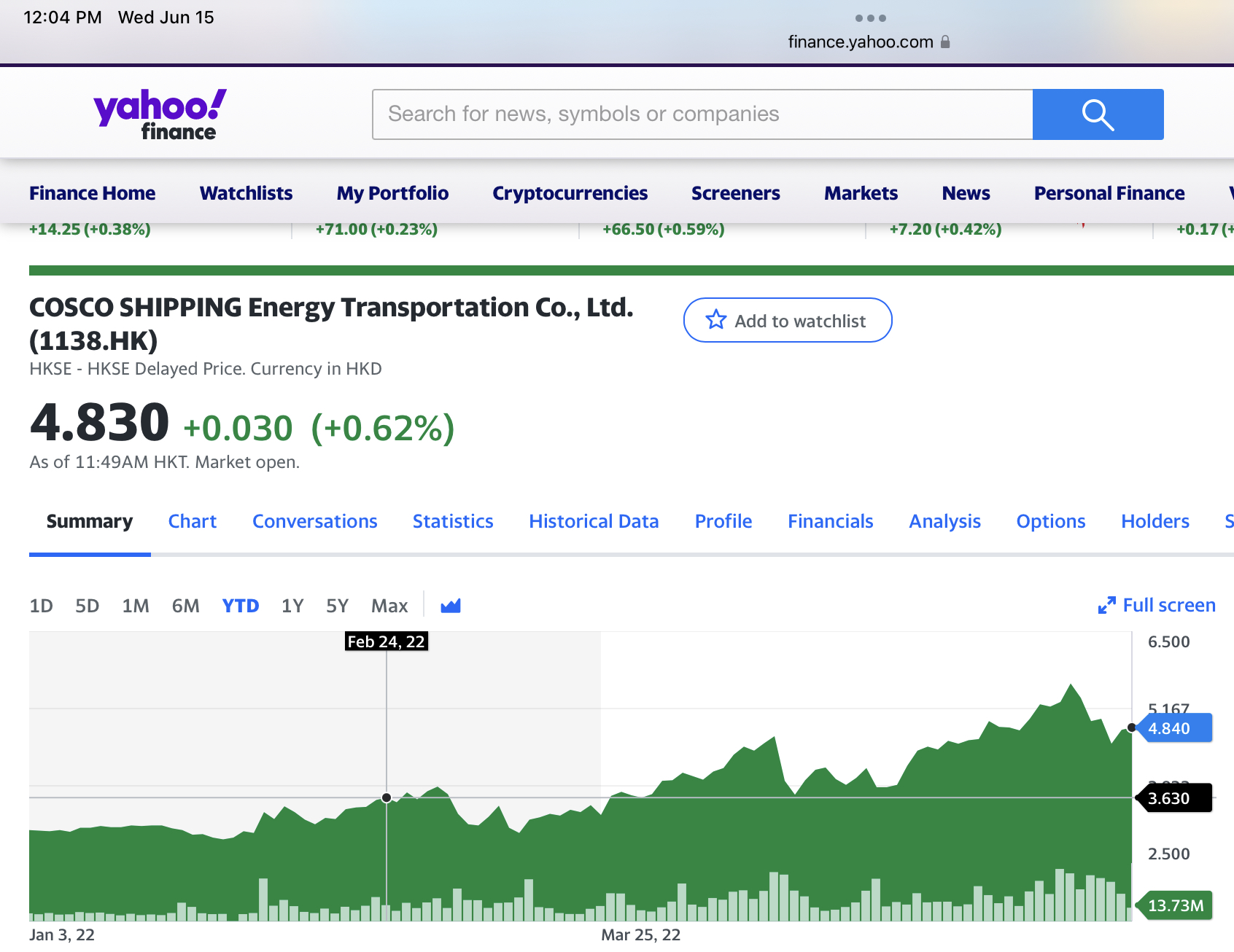
Task: Open the Screeners section
Action: coord(736,193)
